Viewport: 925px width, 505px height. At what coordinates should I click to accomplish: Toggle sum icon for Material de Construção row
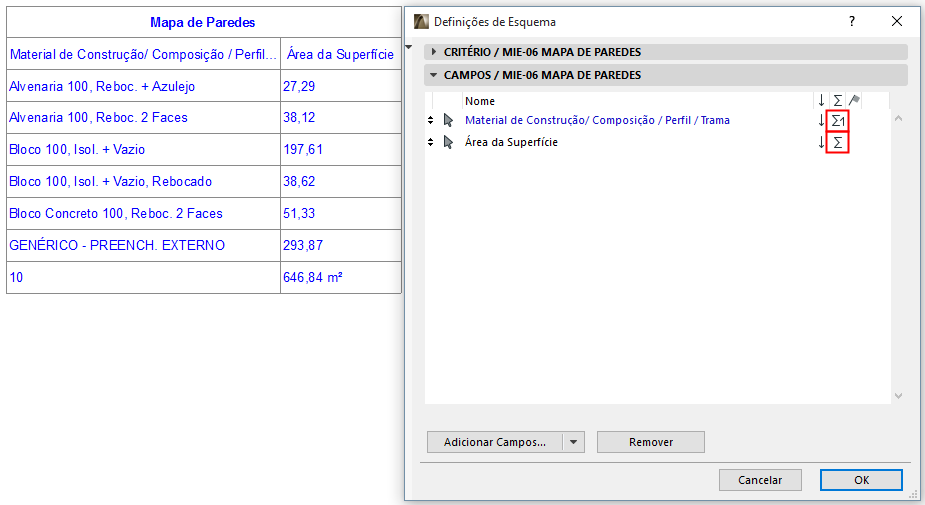coord(838,121)
